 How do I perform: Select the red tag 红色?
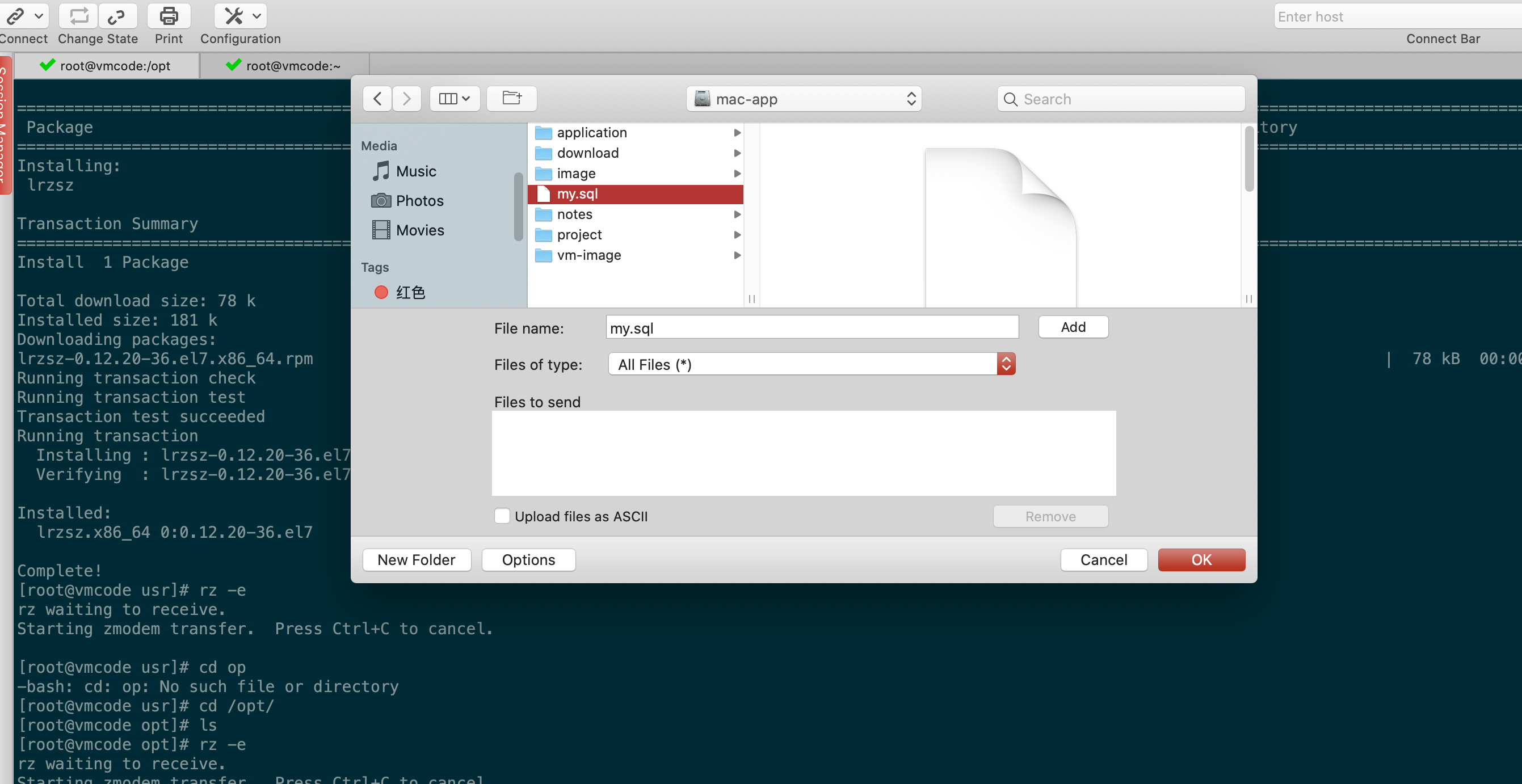[410, 293]
